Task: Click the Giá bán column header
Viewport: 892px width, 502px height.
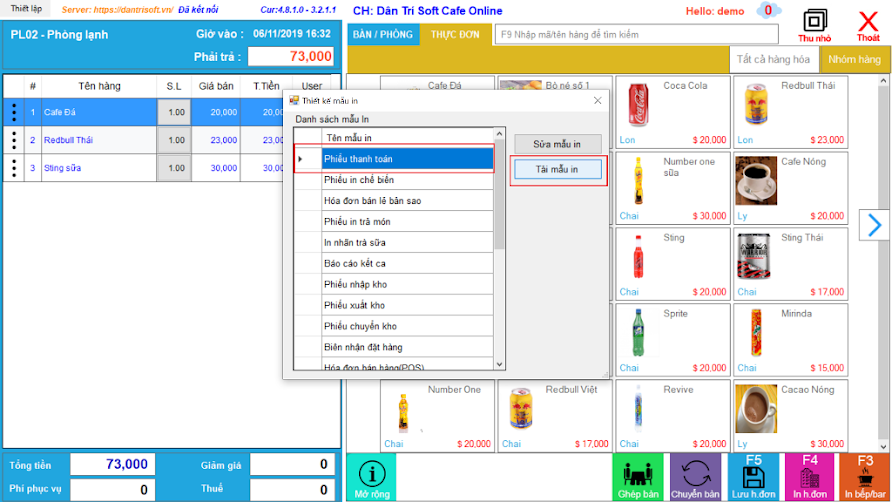Action: [216, 87]
